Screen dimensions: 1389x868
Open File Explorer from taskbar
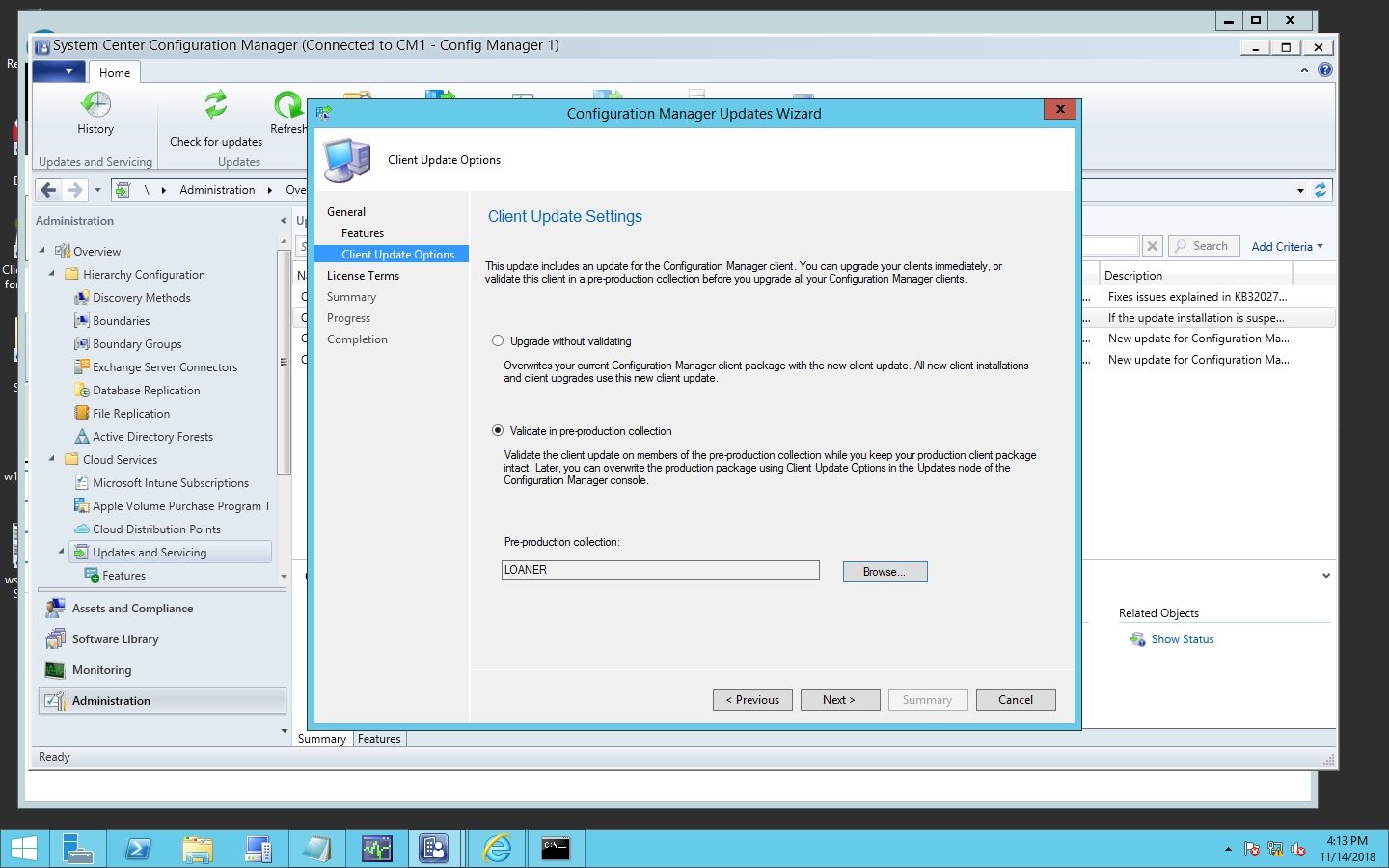coord(198,849)
